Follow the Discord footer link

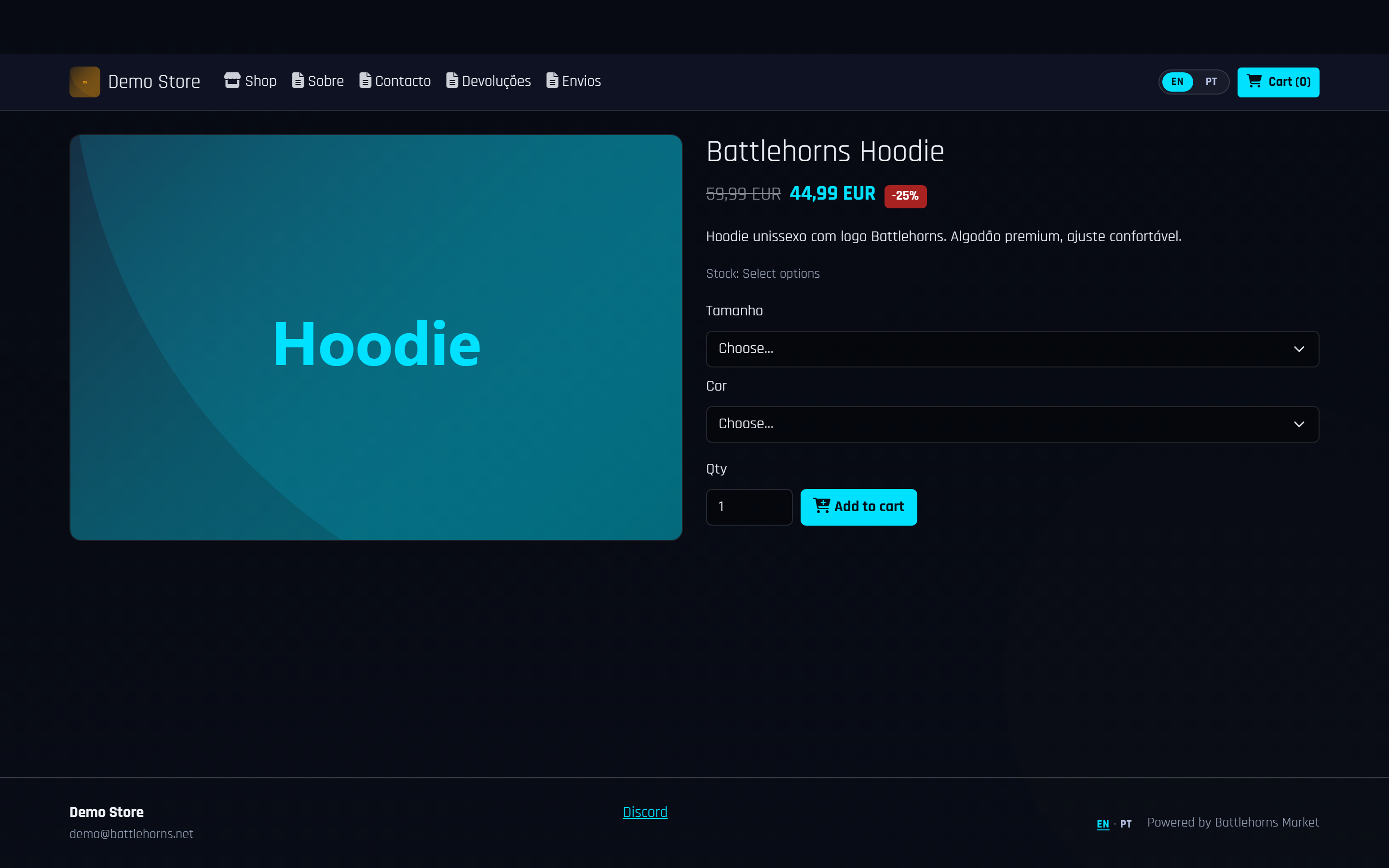[644, 812]
